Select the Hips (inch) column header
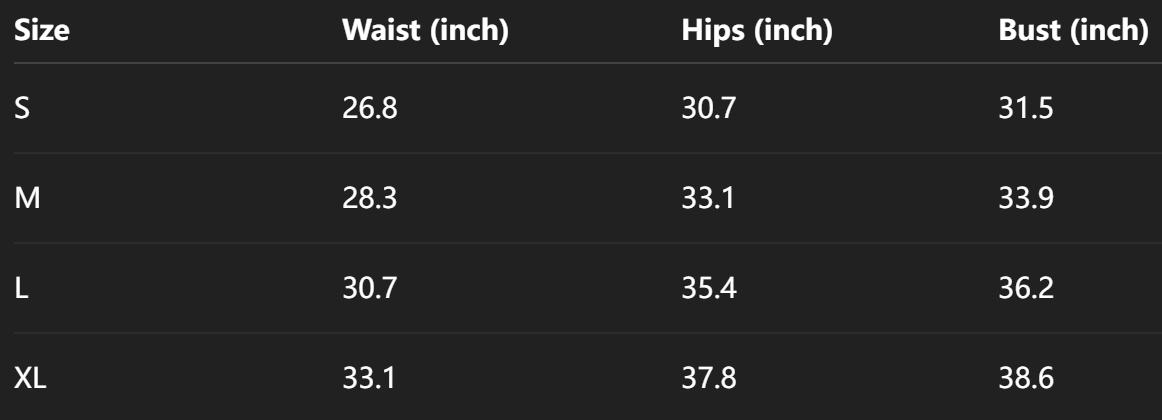 757,31
